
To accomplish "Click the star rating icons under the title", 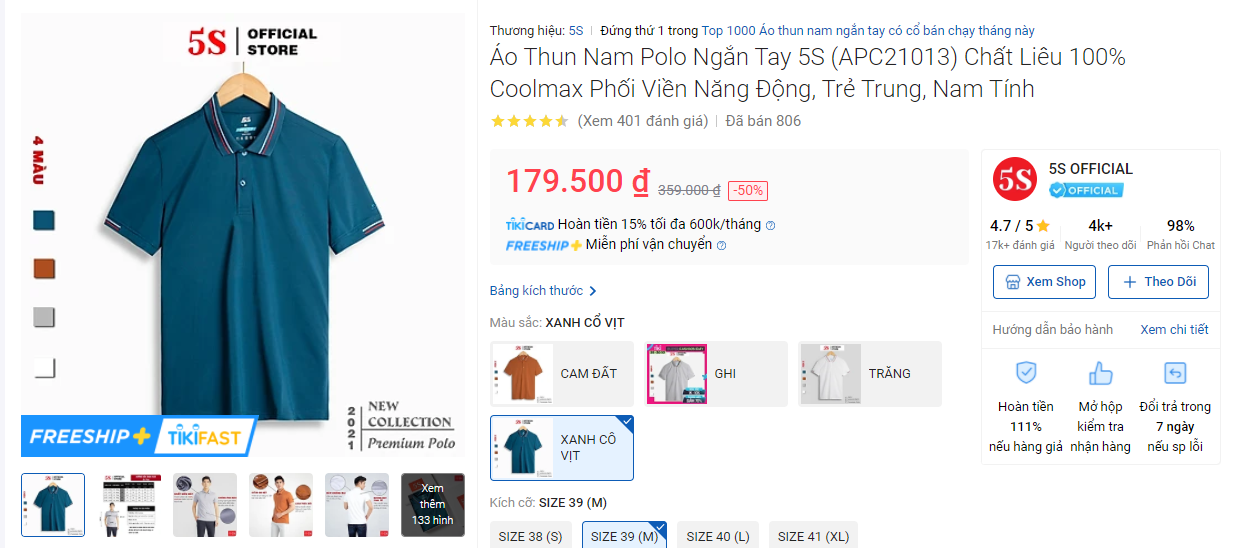I will point(529,121).
